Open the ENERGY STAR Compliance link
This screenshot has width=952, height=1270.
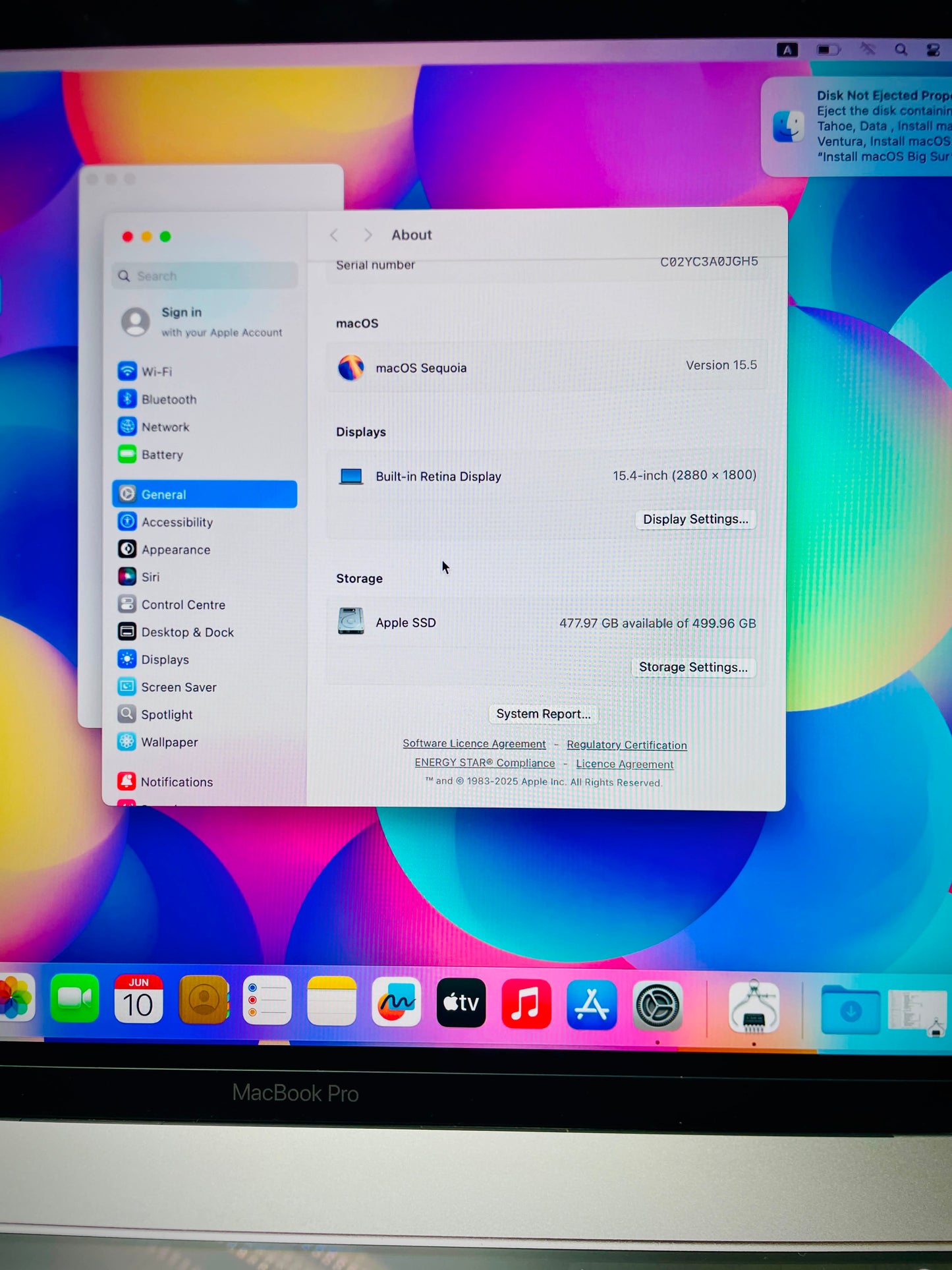tap(485, 763)
